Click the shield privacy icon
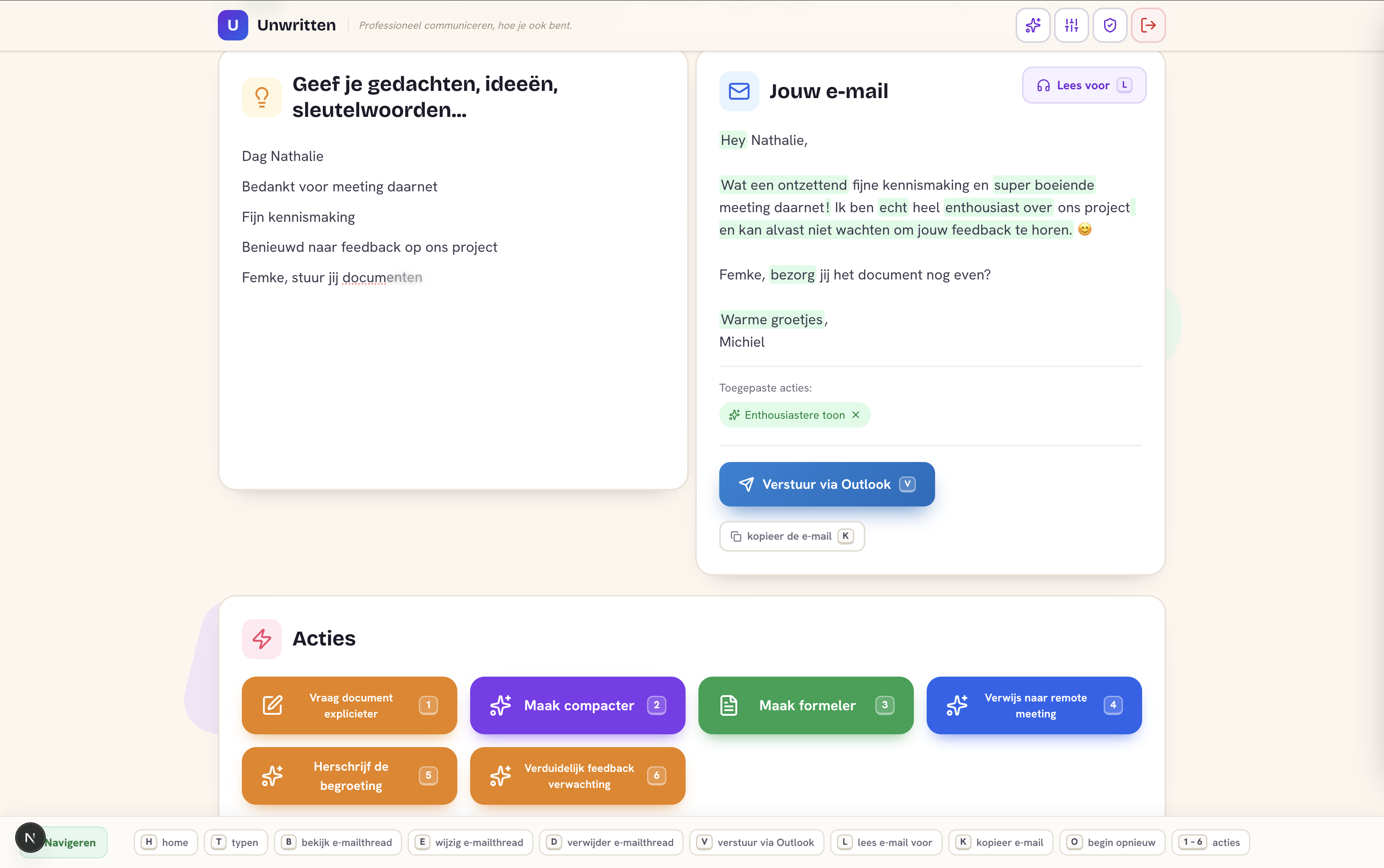The image size is (1384, 868). (x=1110, y=25)
